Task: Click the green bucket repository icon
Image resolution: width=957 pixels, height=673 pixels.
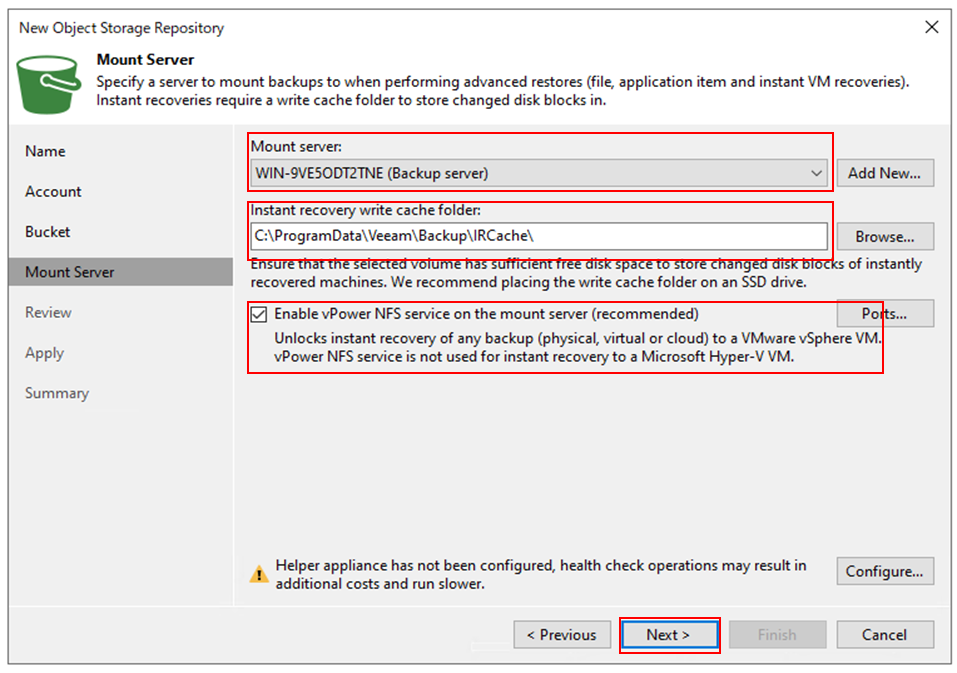Action: (48, 84)
